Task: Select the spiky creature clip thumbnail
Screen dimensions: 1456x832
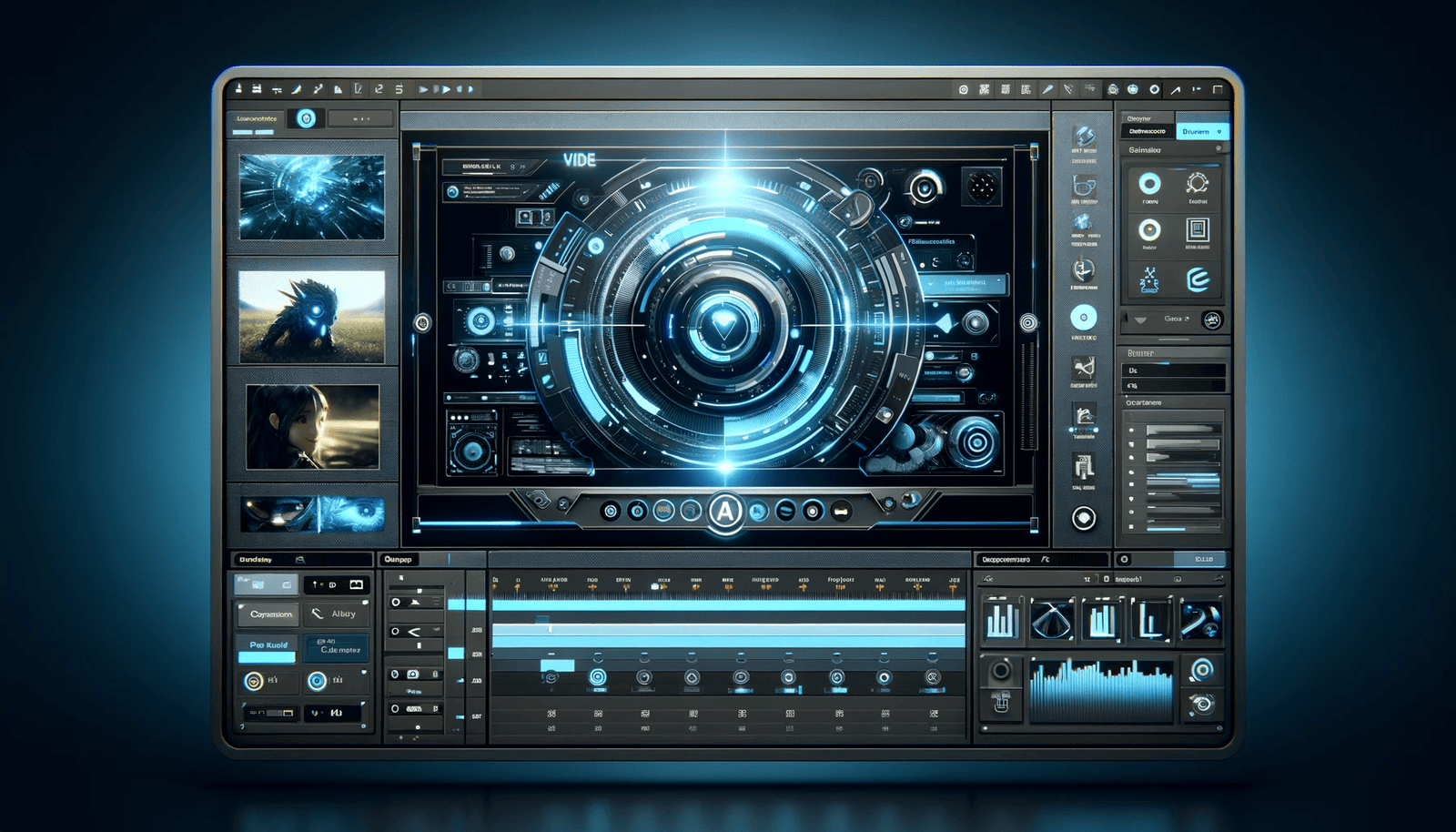Action: tap(312, 317)
